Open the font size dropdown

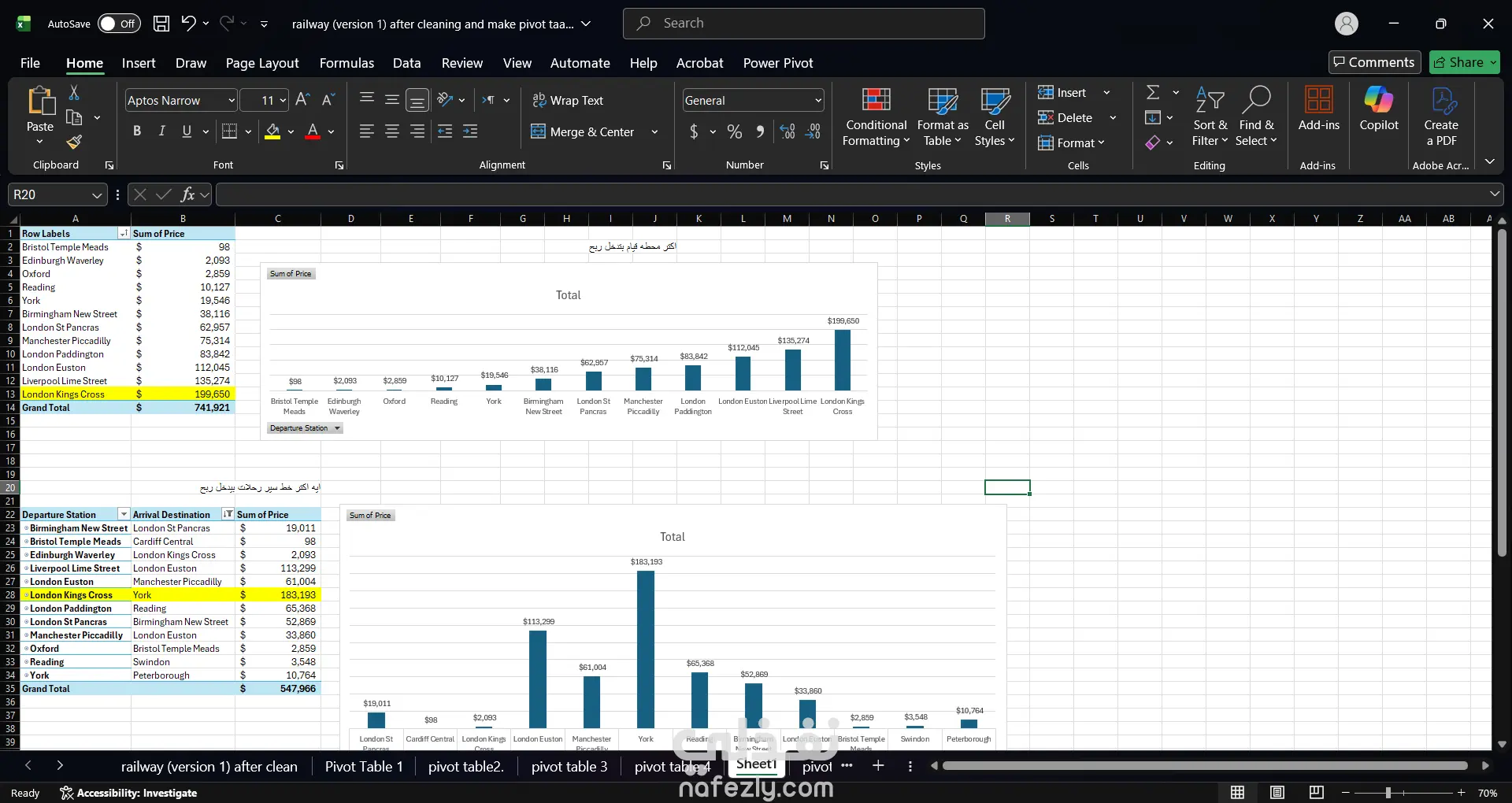[283, 101]
